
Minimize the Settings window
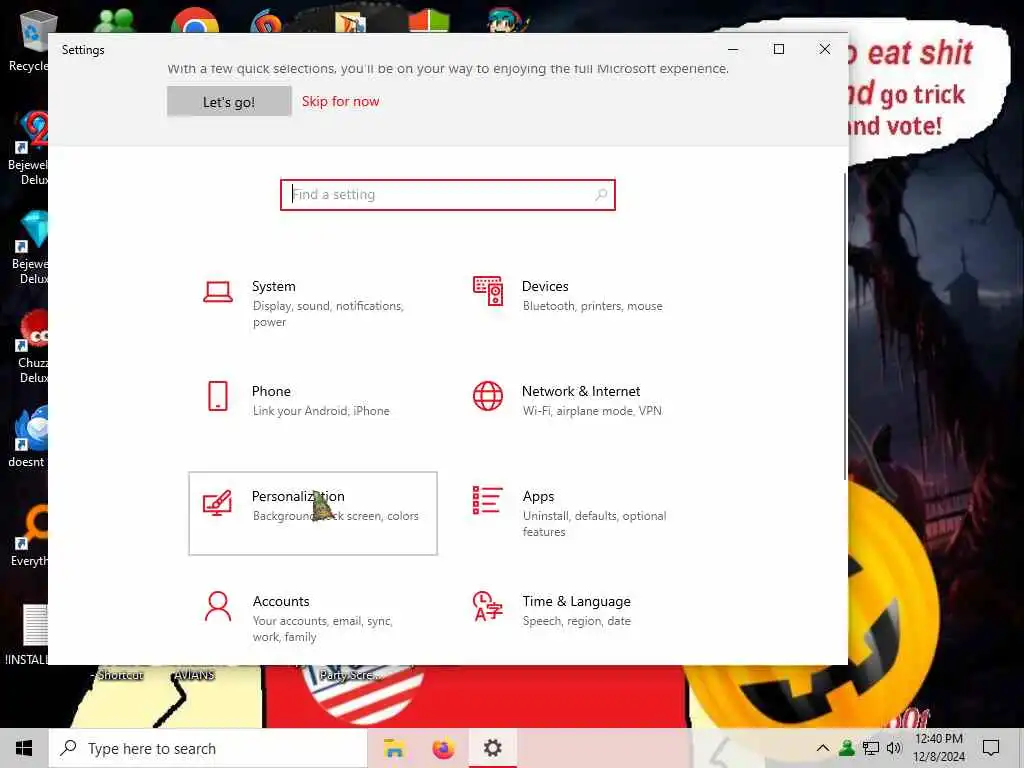pos(733,49)
